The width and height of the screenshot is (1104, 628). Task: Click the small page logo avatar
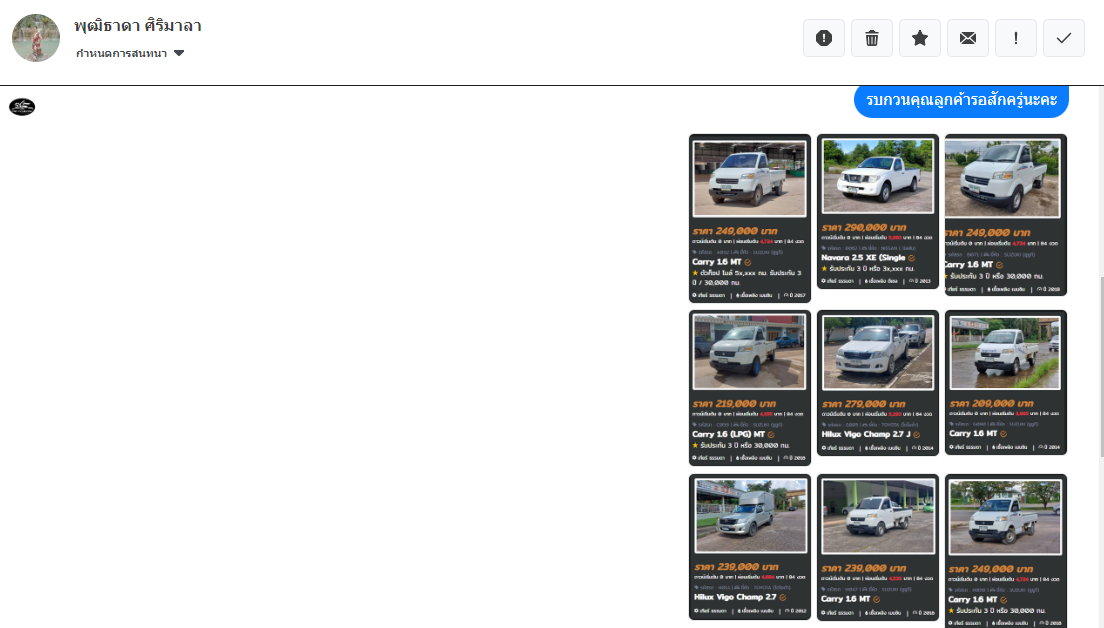(22, 107)
